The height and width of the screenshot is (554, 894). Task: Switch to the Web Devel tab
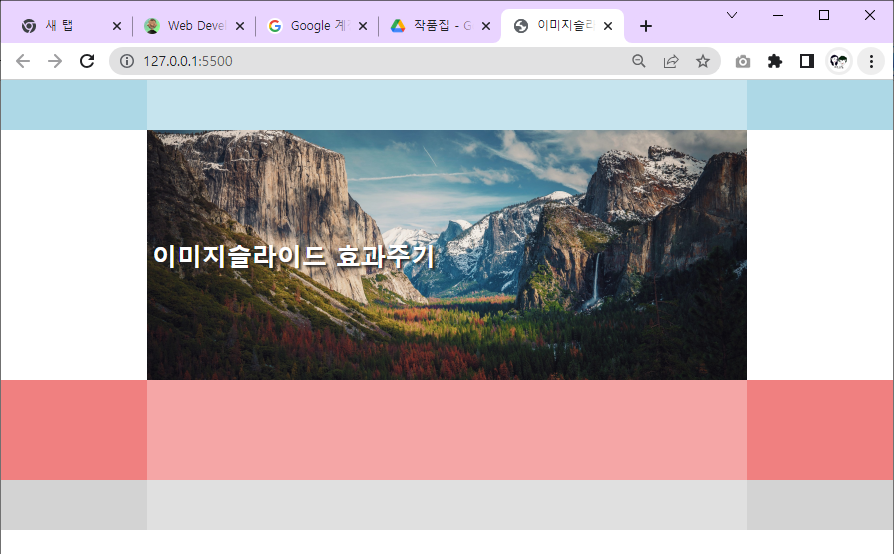click(194, 26)
